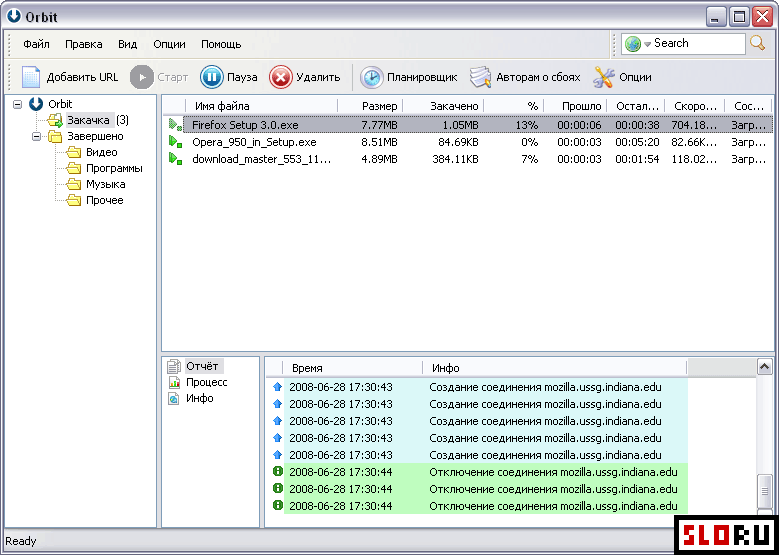Click download status icon of Opera_950_in_Setup
The height and width of the screenshot is (555, 779).
pos(174,142)
